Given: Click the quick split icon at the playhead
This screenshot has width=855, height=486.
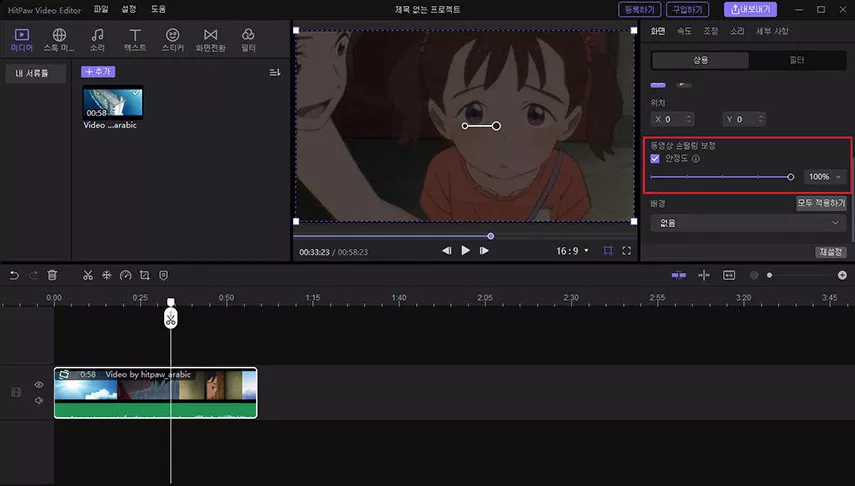Looking at the screenshot, I should point(704,275).
